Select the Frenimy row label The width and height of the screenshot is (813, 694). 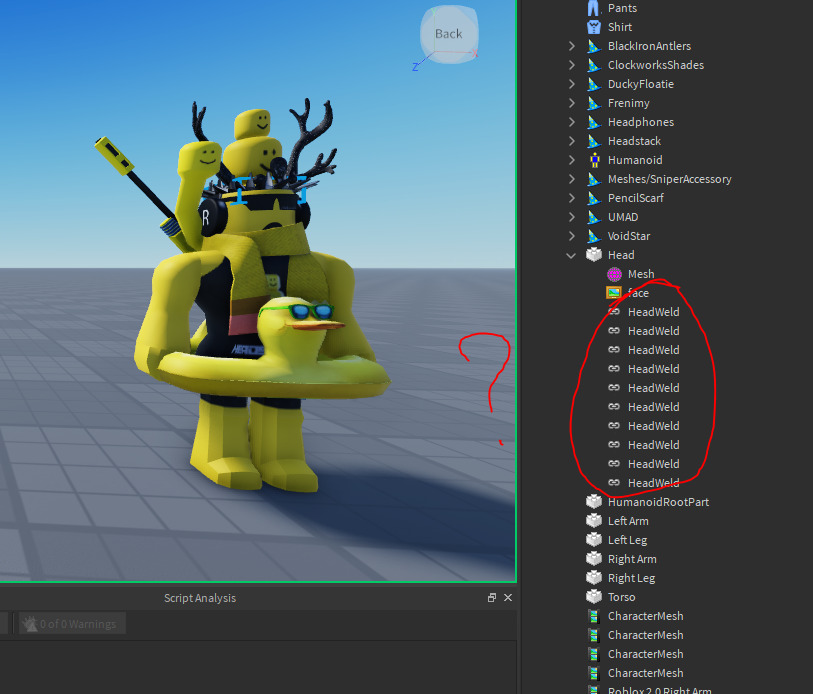click(x=628, y=103)
